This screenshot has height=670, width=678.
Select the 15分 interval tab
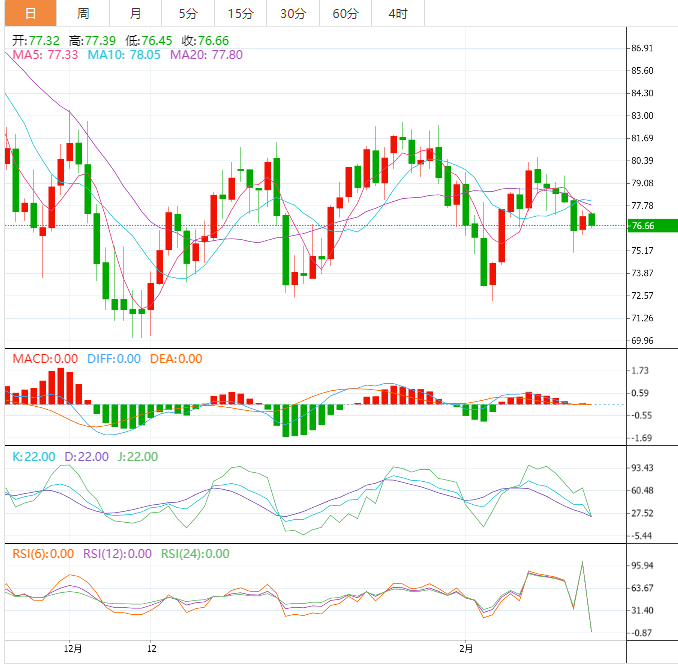[240, 13]
